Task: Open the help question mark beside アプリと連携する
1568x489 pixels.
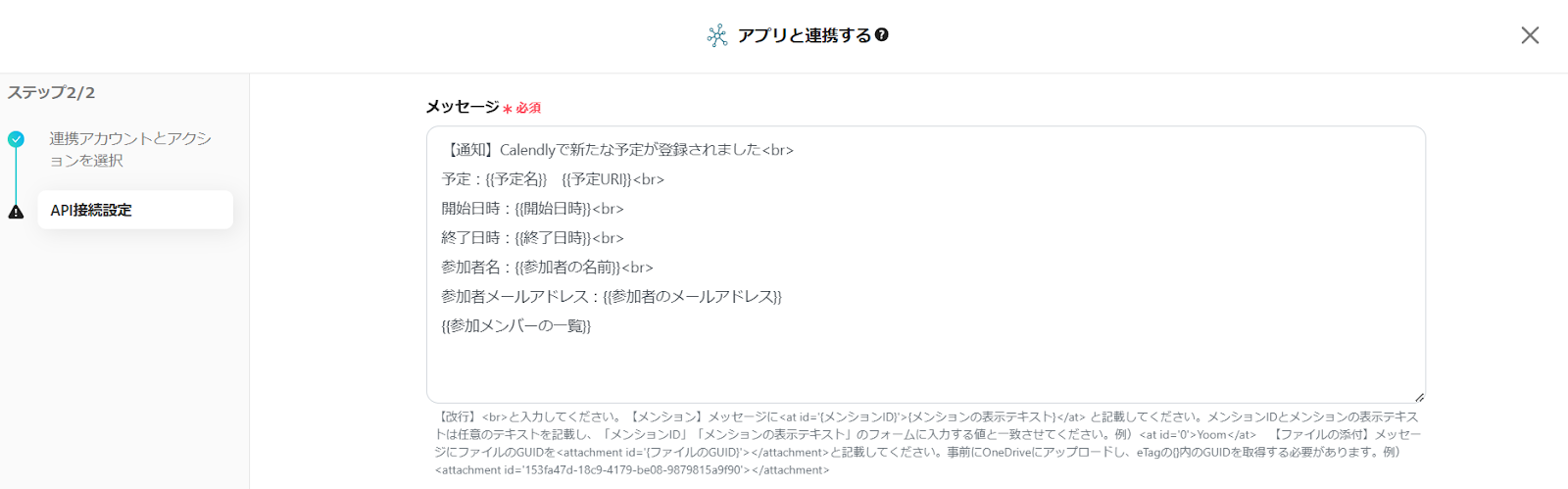Action: pos(882,35)
